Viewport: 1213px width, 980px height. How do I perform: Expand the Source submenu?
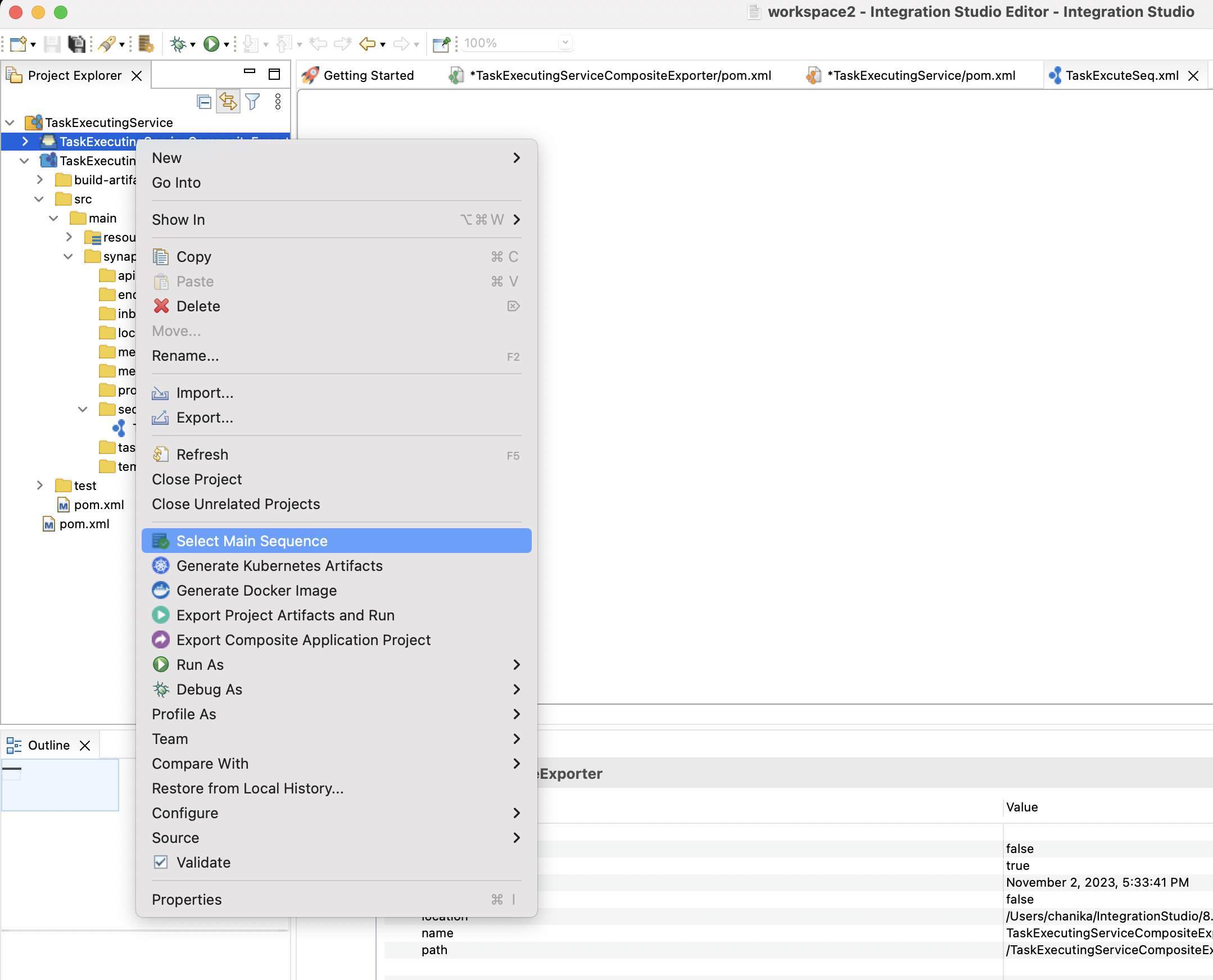click(337, 838)
